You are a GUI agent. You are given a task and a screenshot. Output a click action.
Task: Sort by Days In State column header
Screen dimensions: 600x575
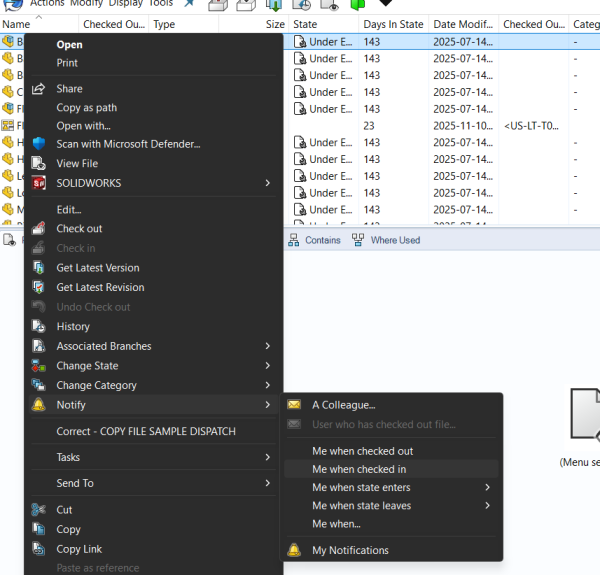pos(392,24)
